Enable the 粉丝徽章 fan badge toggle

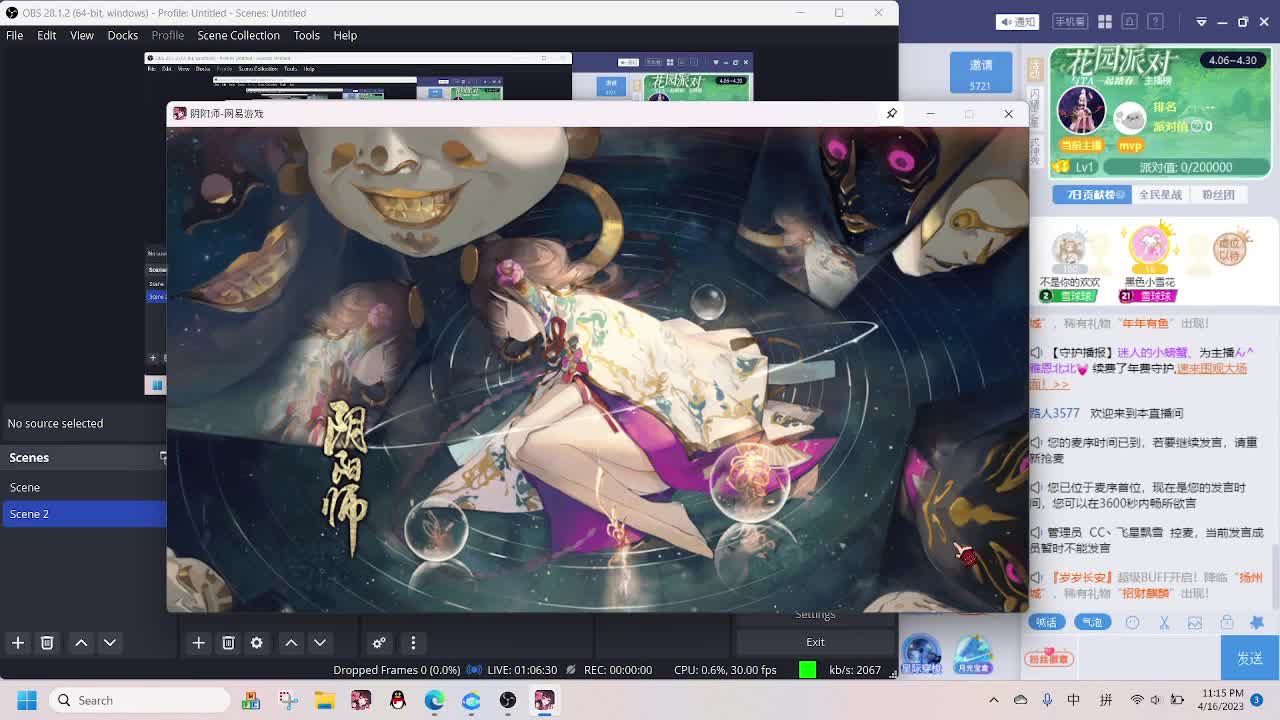[x=1048, y=657]
